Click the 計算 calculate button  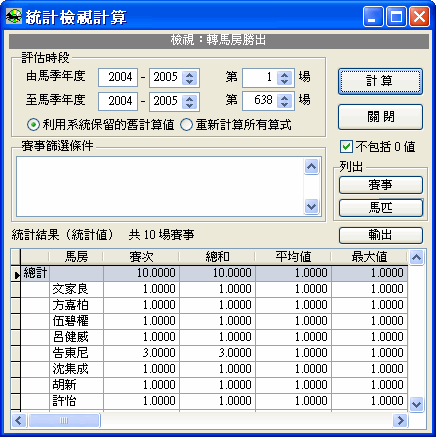(380, 81)
